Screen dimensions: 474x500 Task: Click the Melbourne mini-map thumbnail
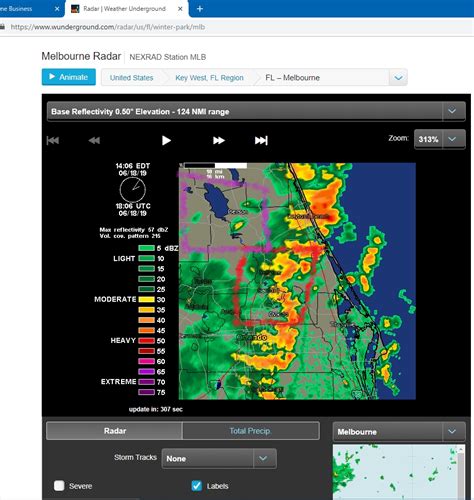395,472
